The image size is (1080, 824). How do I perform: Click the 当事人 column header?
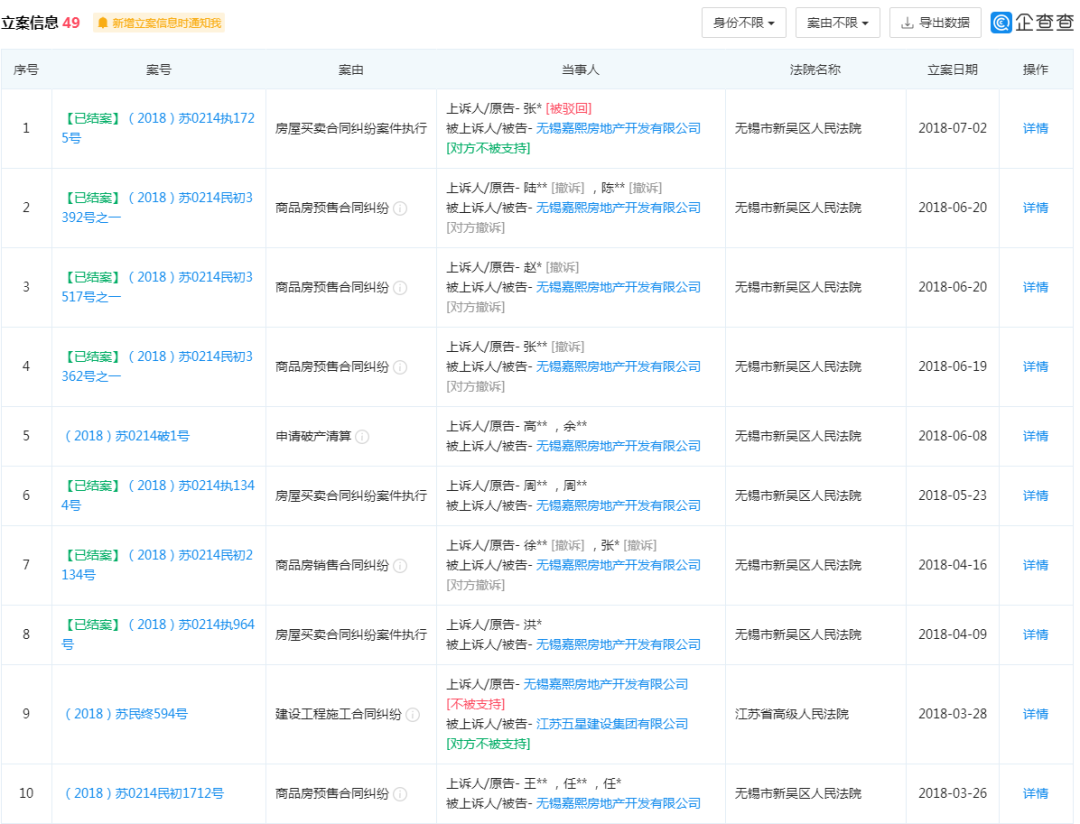tap(581, 70)
